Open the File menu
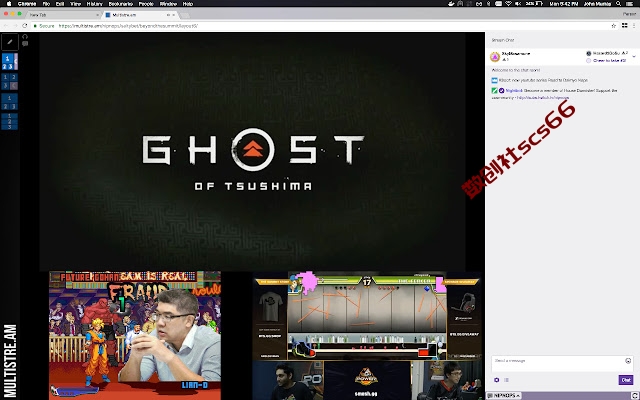 (x=46, y=4)
